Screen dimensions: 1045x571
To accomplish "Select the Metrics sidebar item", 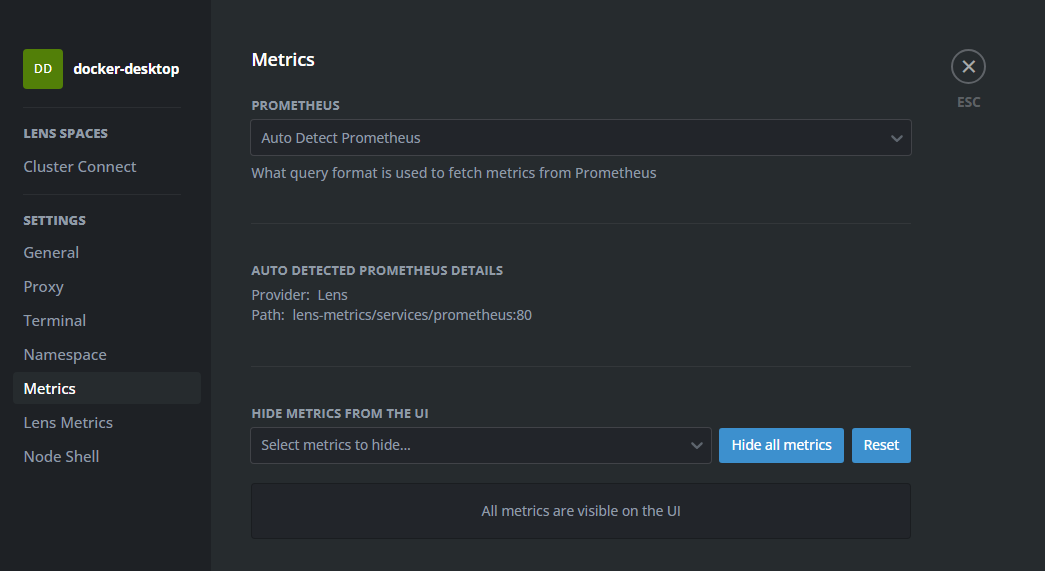I will pyautogui.click(x=107, y=388).
